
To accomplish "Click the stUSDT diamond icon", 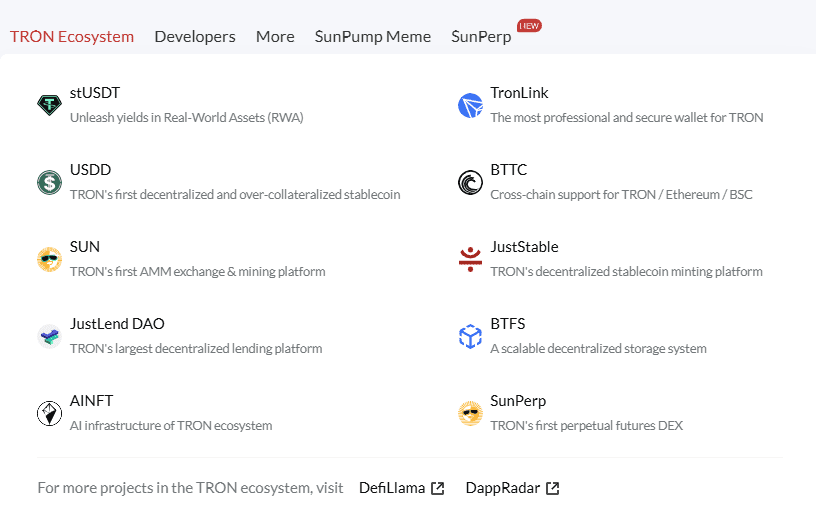I will [50, 104].
